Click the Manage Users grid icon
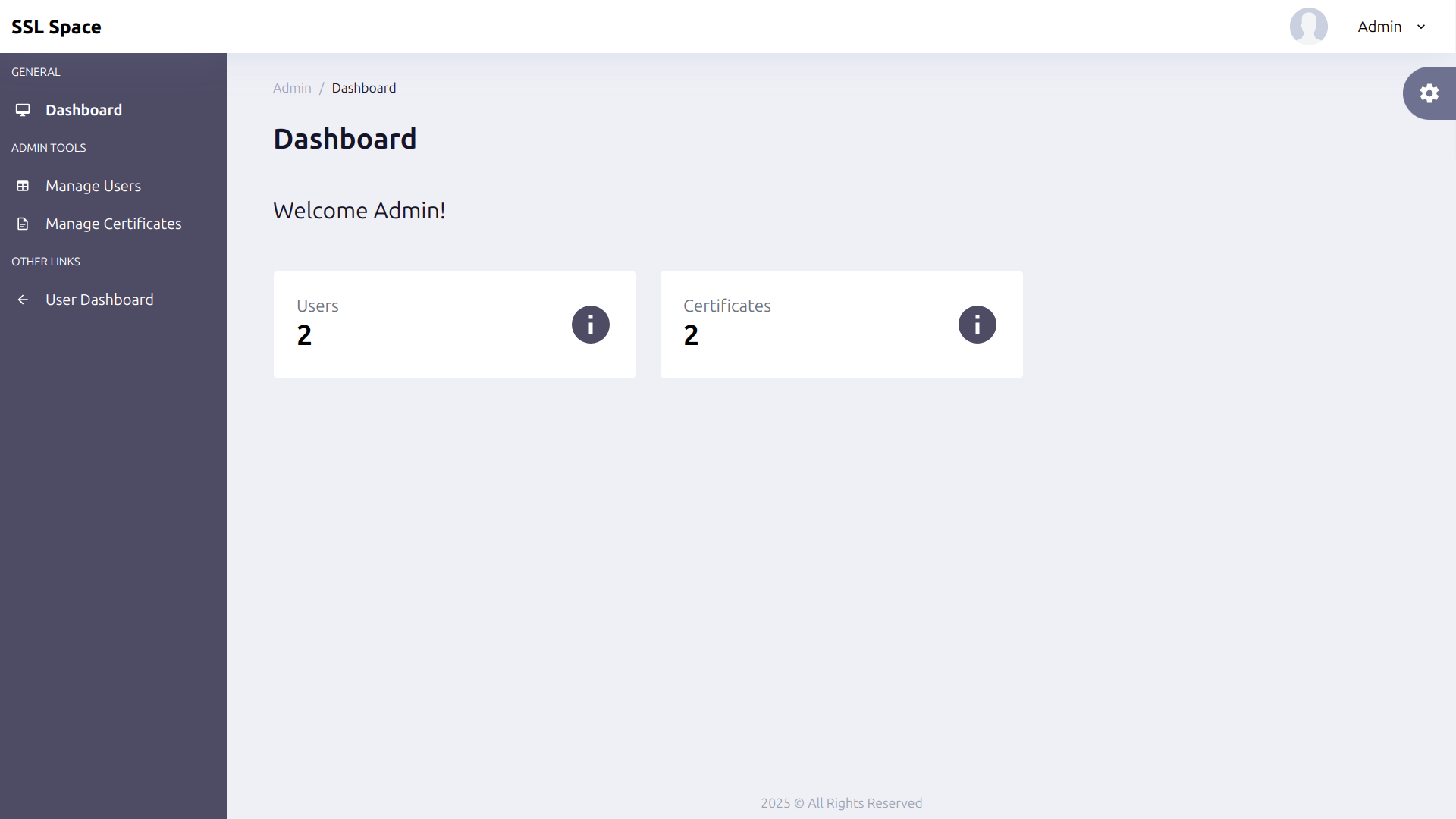Image resolution: width=1456 pixels, height=819 pixels. point(22,185)
